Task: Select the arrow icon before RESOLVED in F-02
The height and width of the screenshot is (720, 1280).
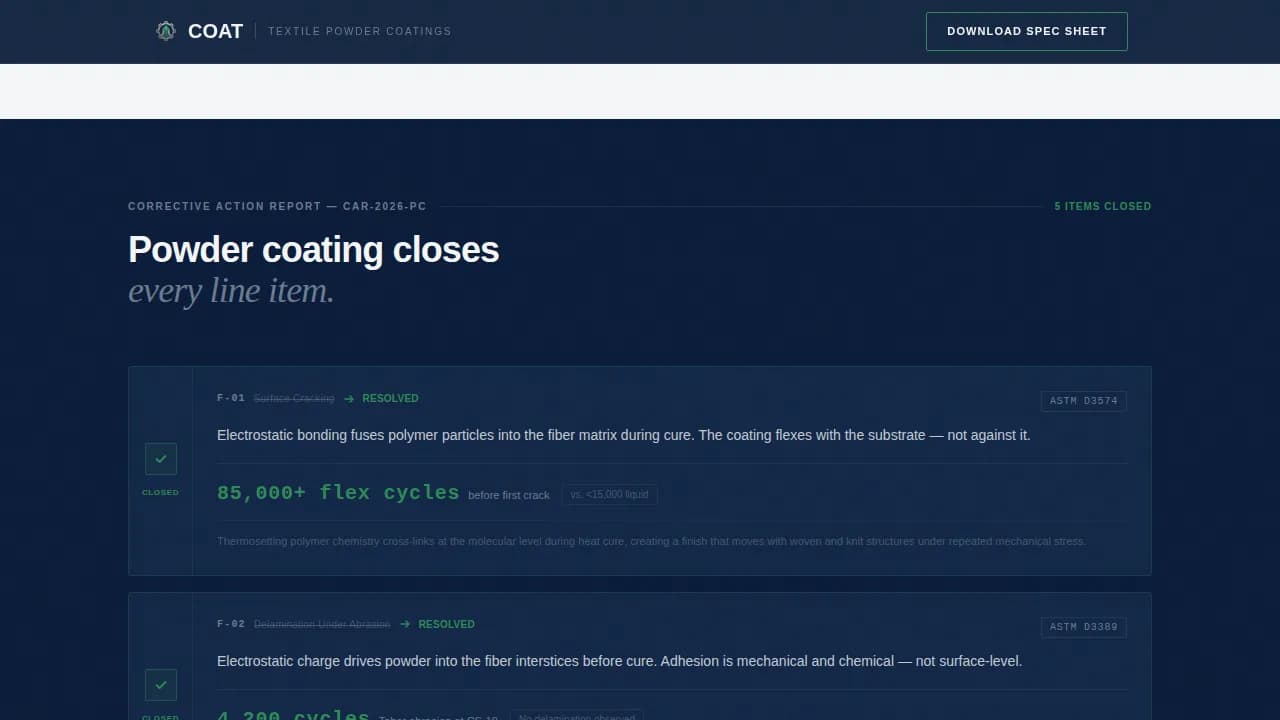Action: pyautogui.click(x=405, y=624)
